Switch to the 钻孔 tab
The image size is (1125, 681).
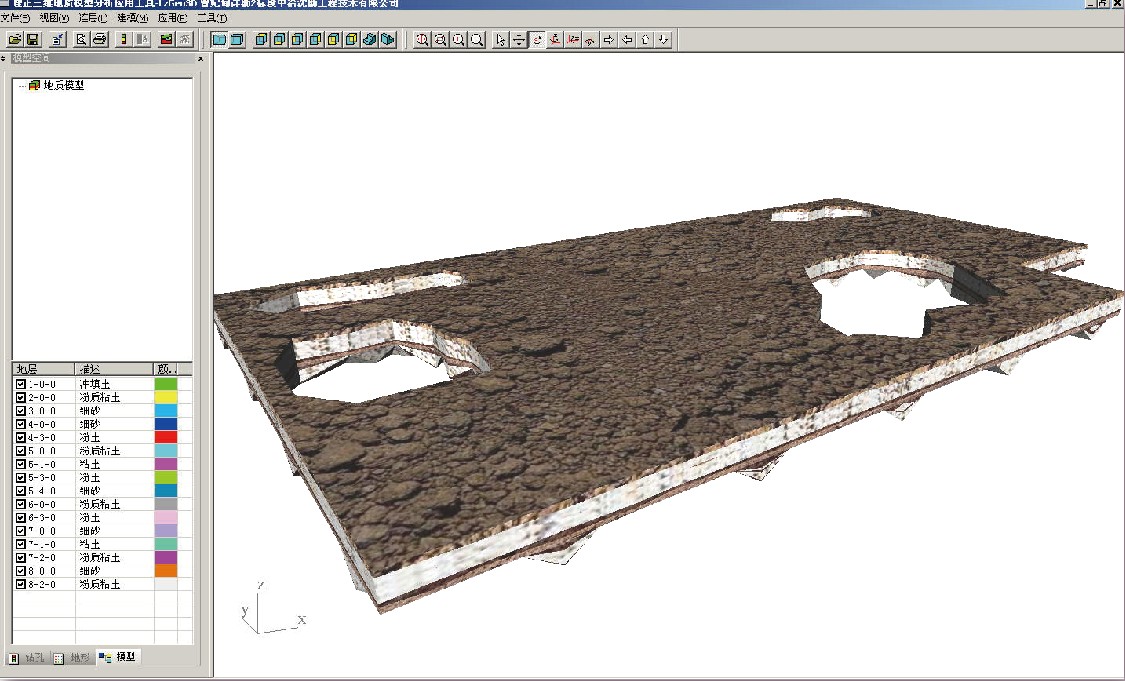pyautogui.click(x=27, y=658)
